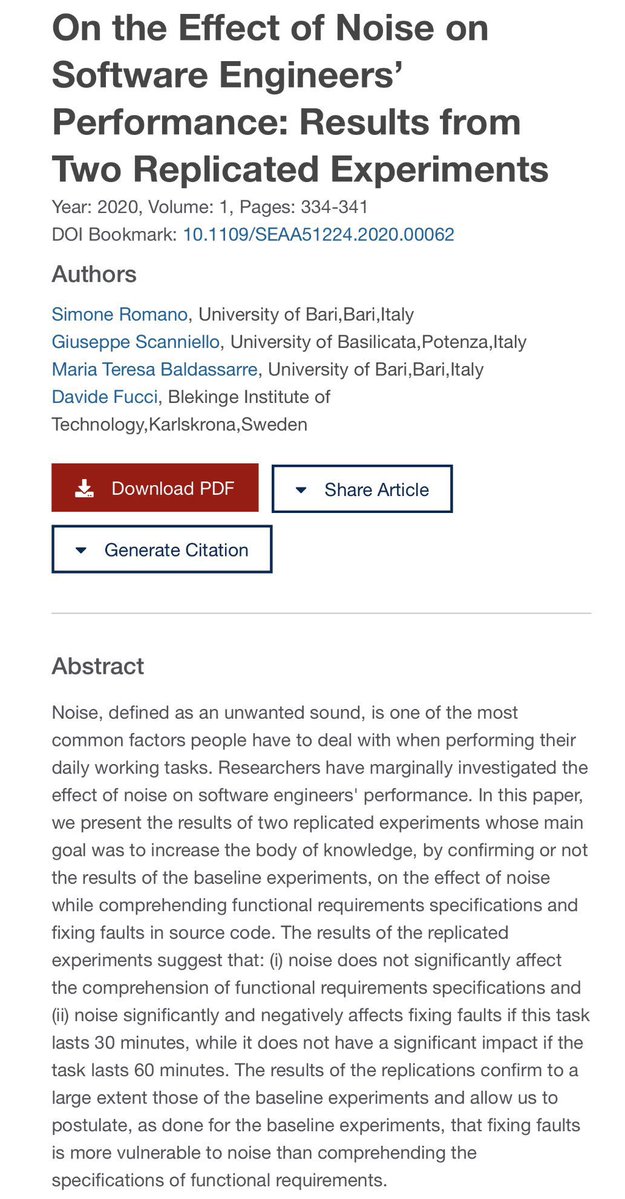Open author Davide Fucci's profile
This screenshot has width=625, height=1199.
click(x=104, y=397)
